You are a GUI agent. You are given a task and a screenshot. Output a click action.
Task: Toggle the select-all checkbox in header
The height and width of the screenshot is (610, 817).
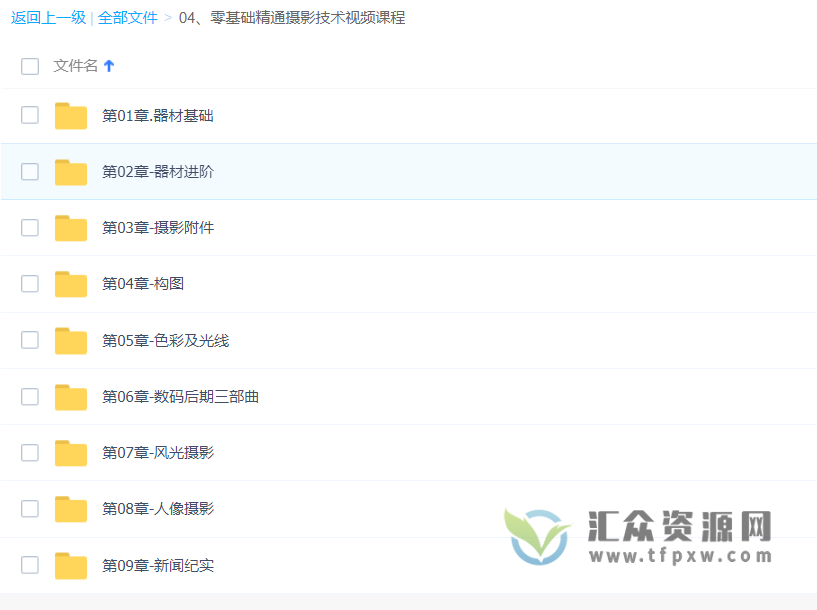click(29, 66)
